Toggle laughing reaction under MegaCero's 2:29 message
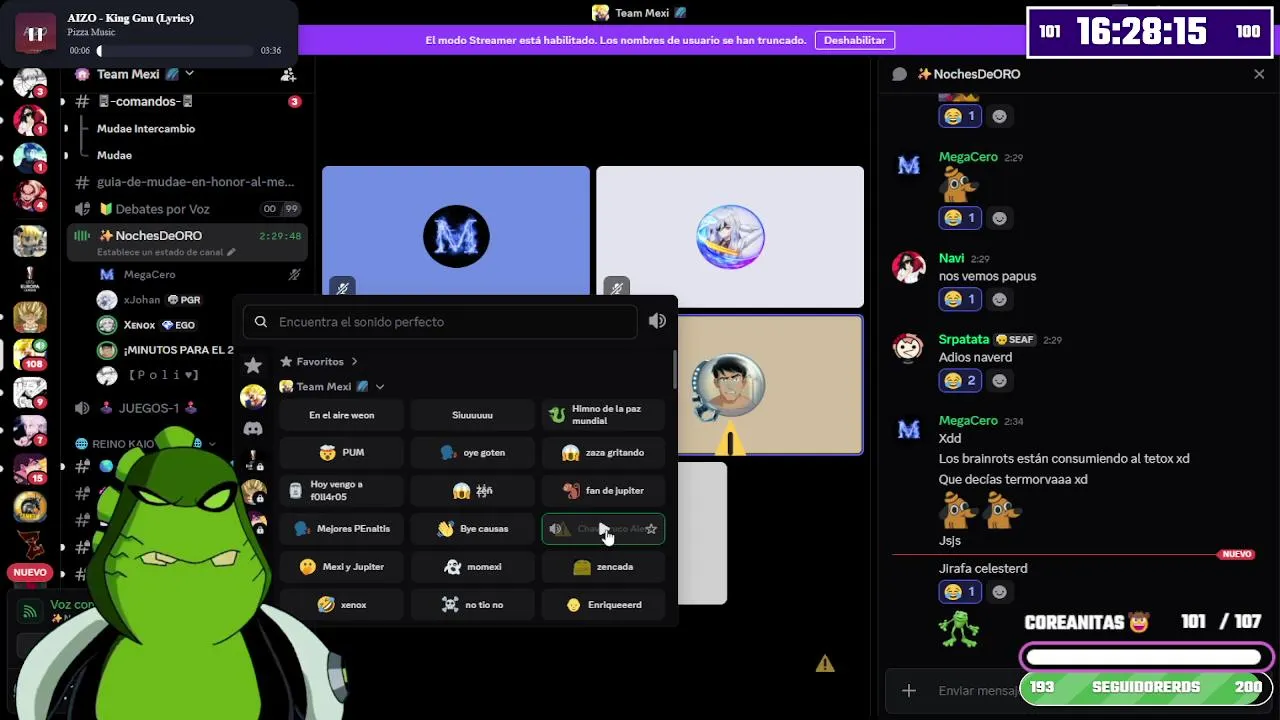The image size is (1280, 720). click(961, 218)
